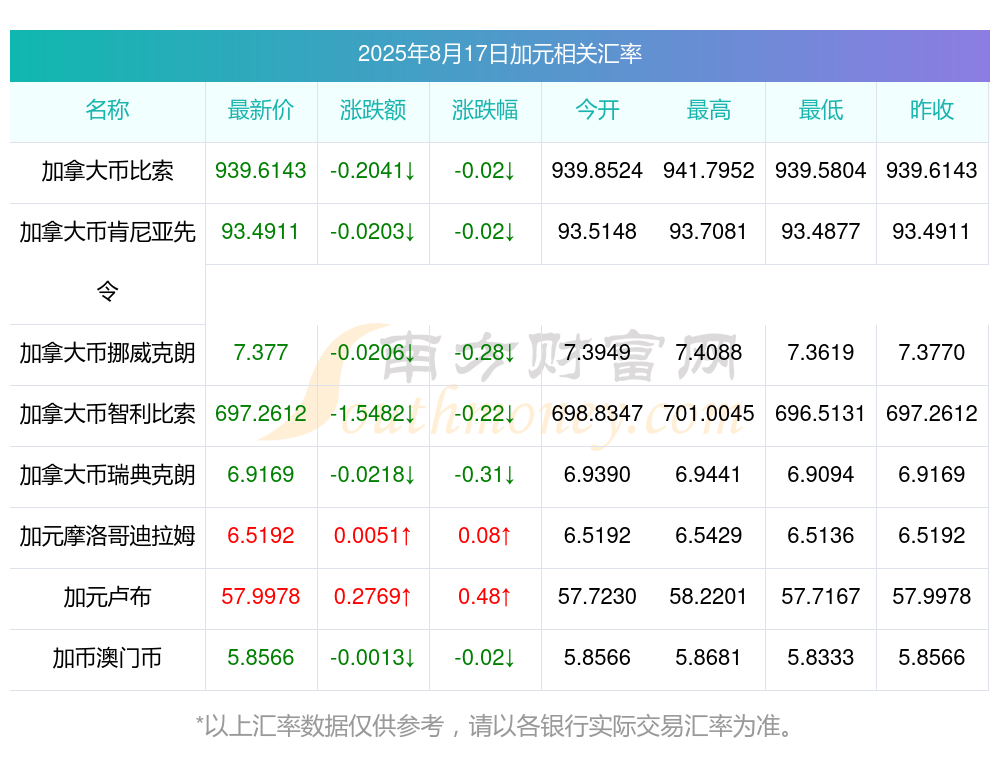
Task: Click high value 58.2201
Action: click(709, 597)
